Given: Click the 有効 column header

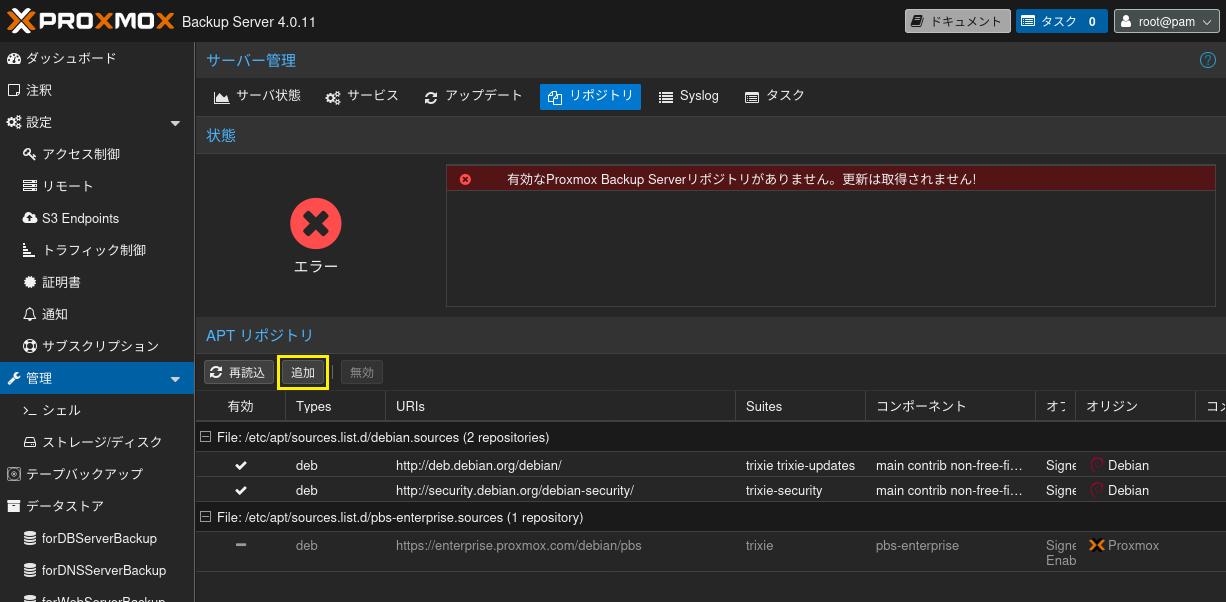Looking at the screenshot, I should (x=240, y=406).
